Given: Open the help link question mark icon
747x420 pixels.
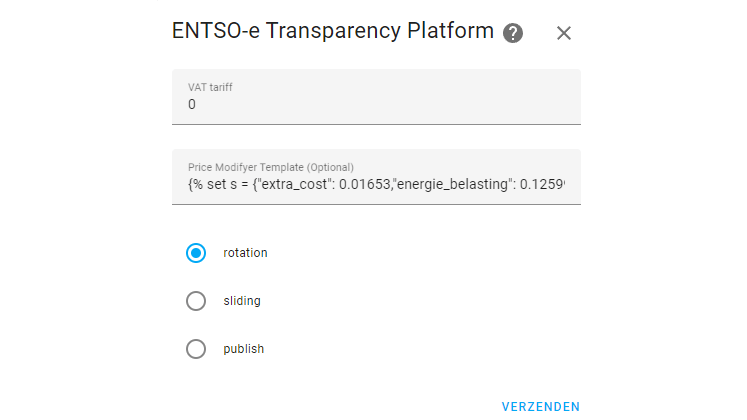Looking at the screenshot, I should pos(513,33).
